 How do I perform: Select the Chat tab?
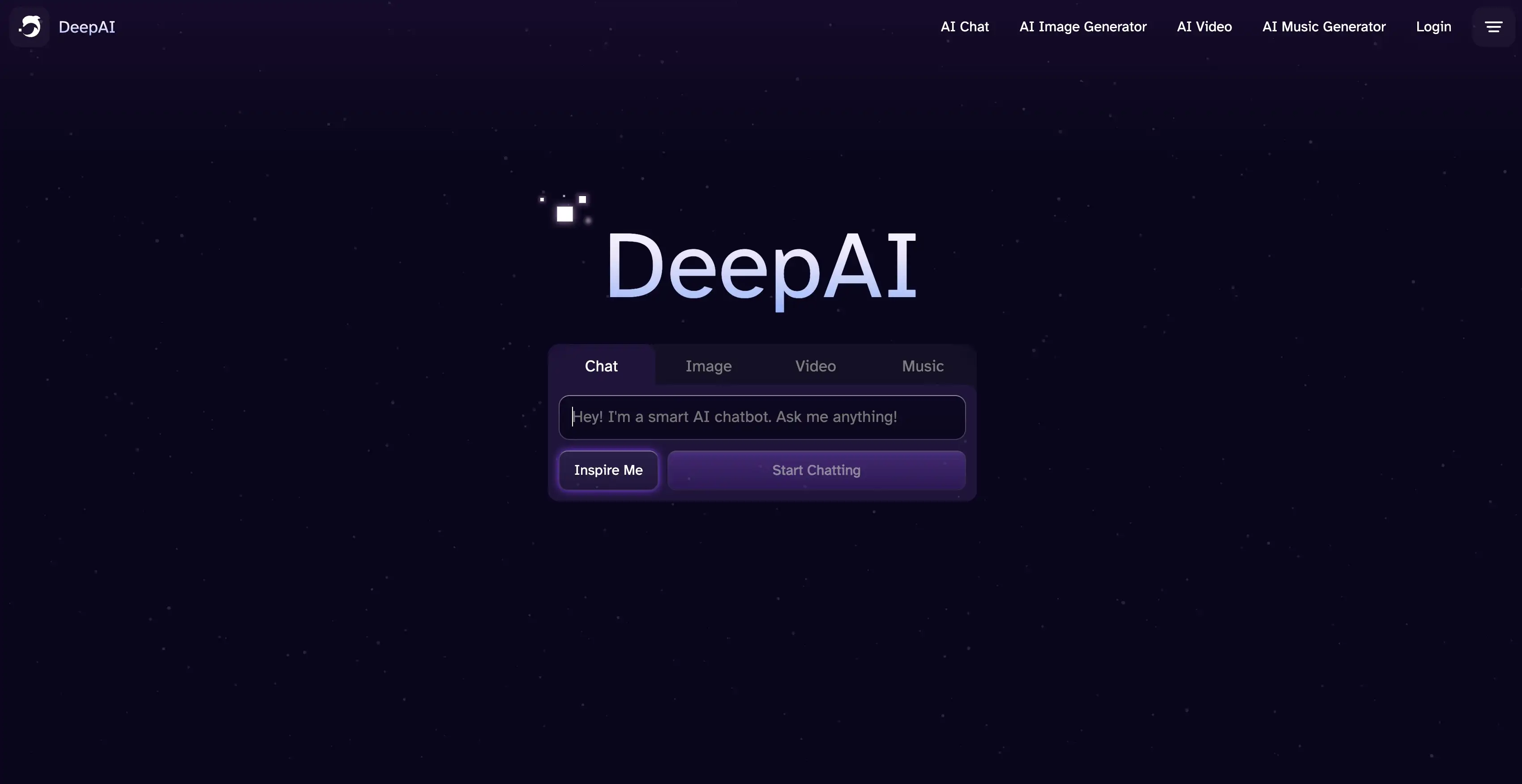[x=601, y=364]
